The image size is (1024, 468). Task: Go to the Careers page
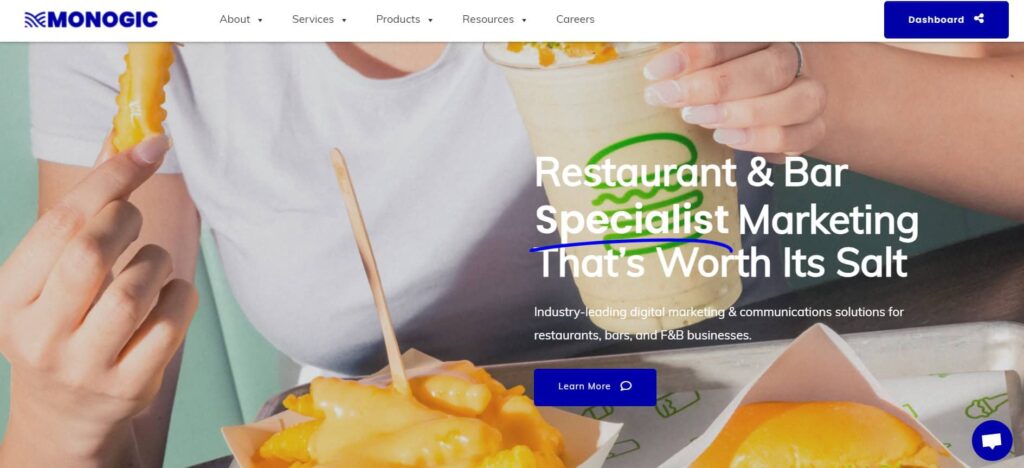tap(575, 20)
